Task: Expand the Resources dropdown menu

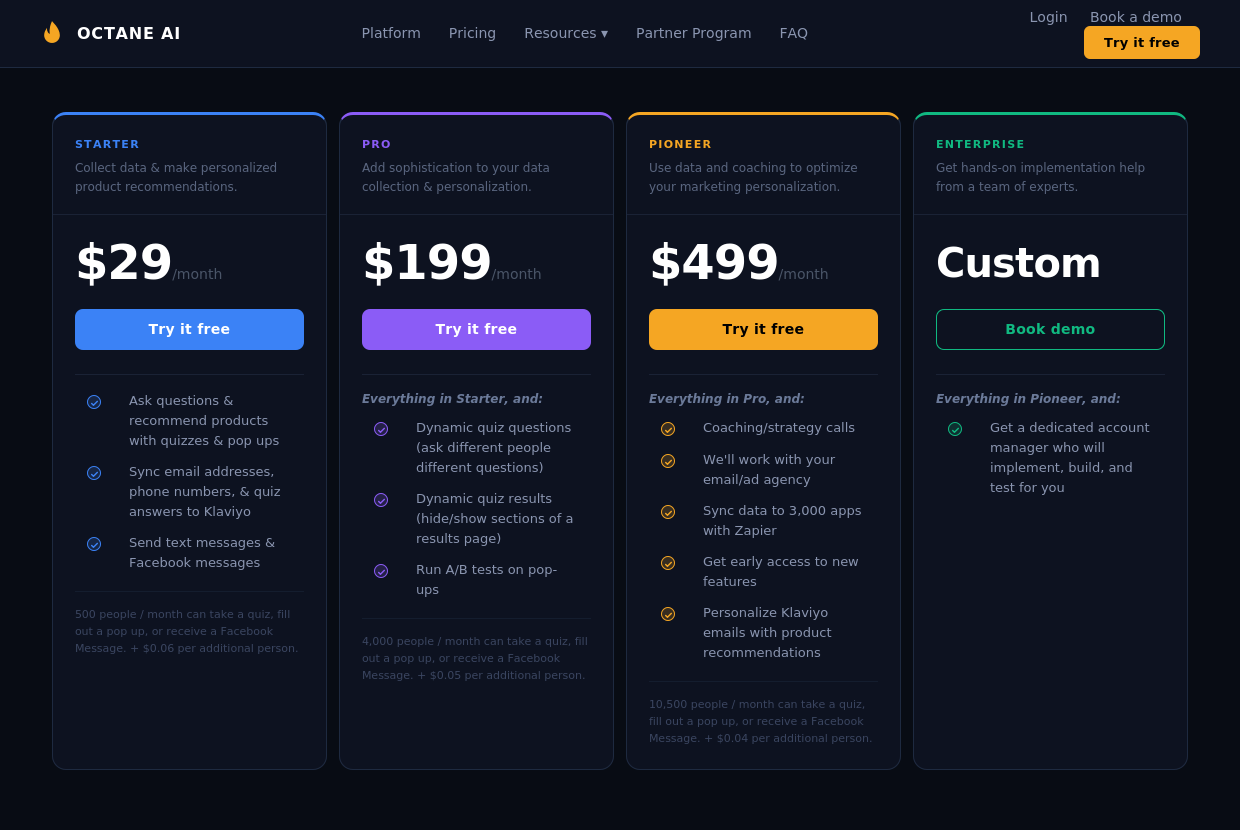Action: 566,33
